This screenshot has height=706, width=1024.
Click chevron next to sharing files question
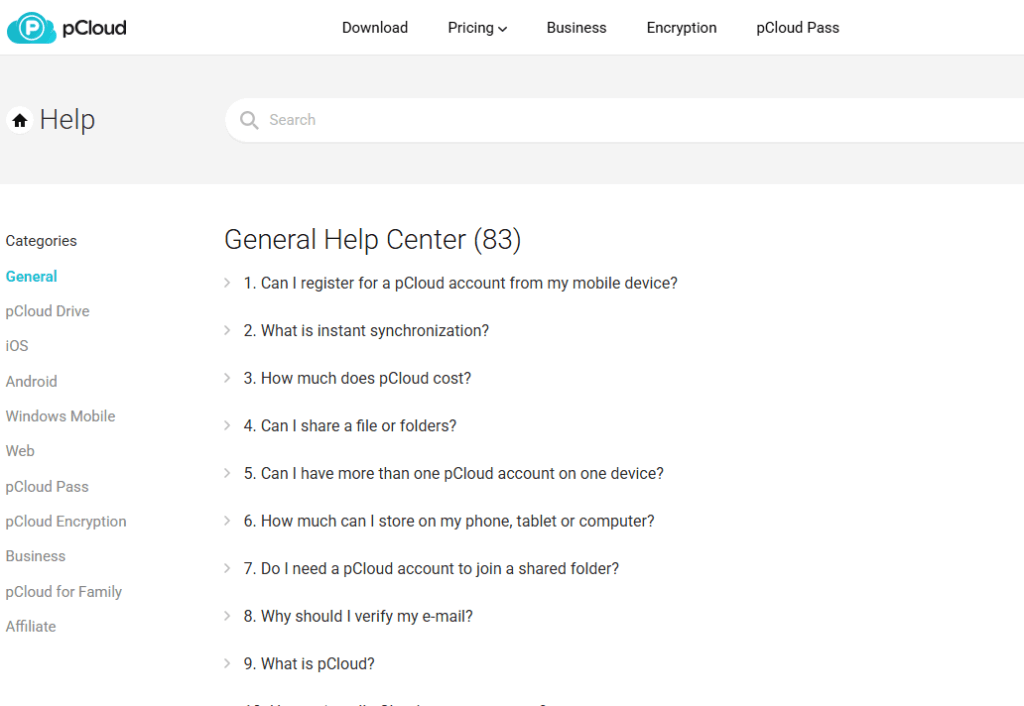[227, 426]
